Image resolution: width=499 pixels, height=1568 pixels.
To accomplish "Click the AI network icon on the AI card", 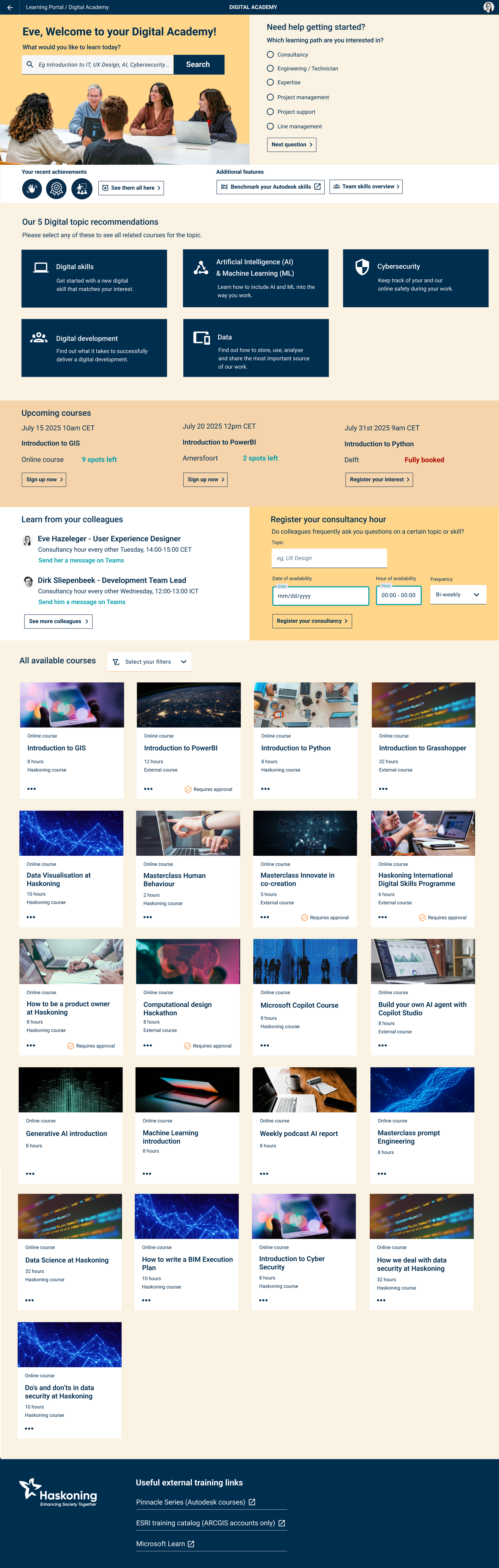I will [x=201, y=268].
